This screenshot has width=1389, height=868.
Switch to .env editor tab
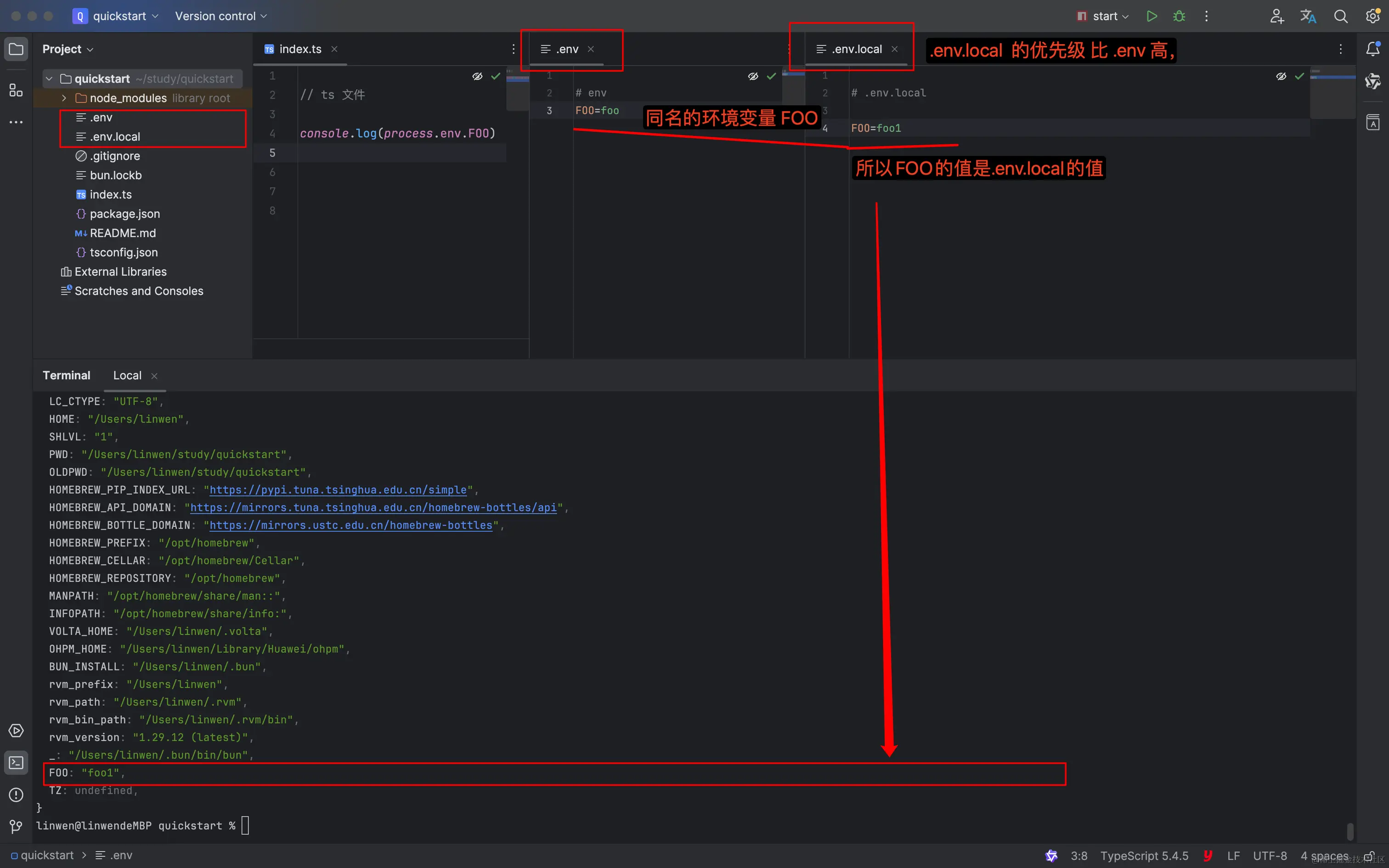click(x=566, y=50)
